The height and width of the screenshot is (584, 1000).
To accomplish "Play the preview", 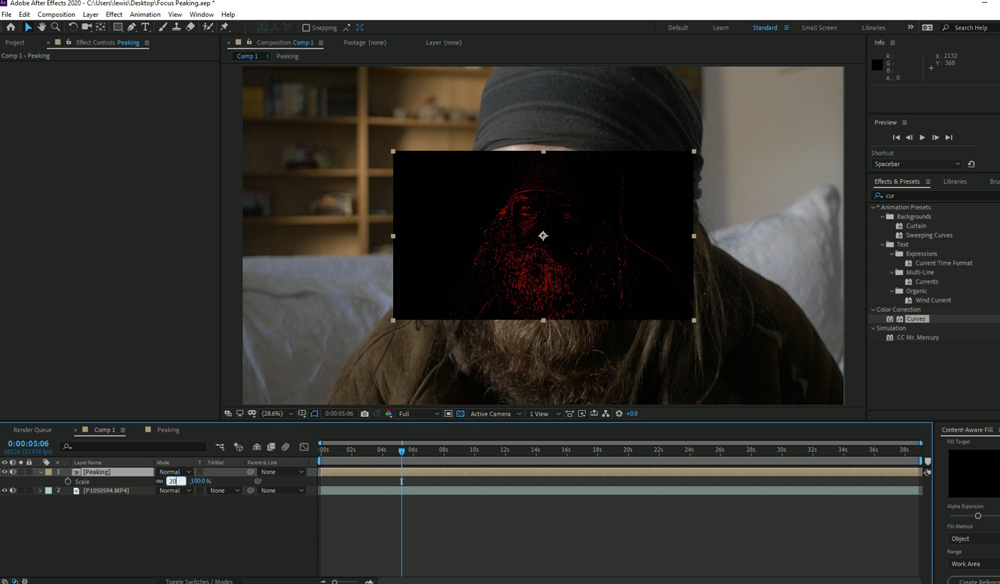I will click(x=922, y=138).
